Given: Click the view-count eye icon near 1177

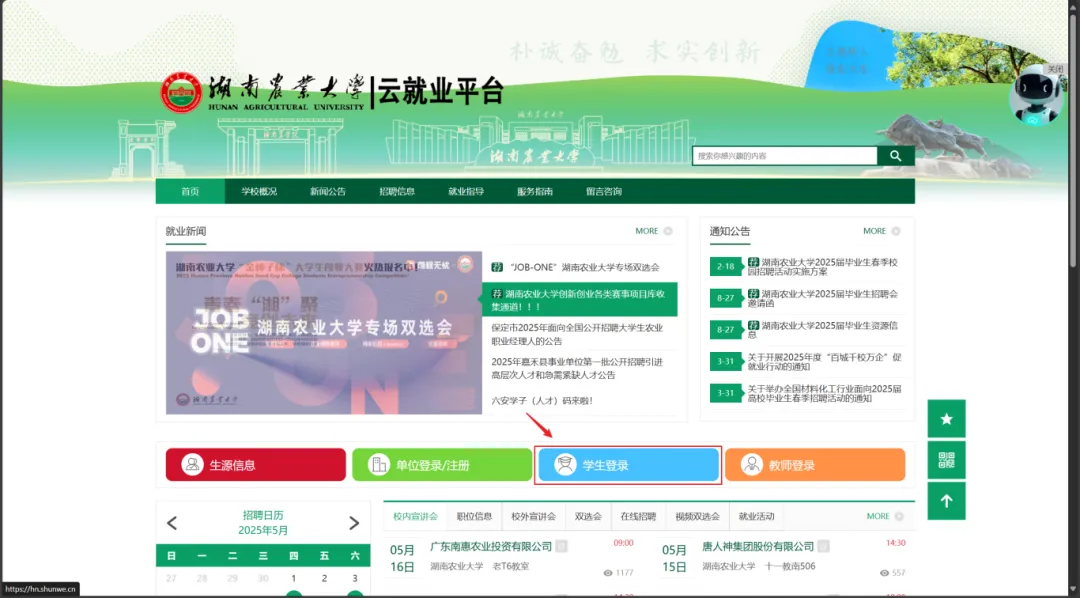Looking at the screenshot, I should [608, 573].
